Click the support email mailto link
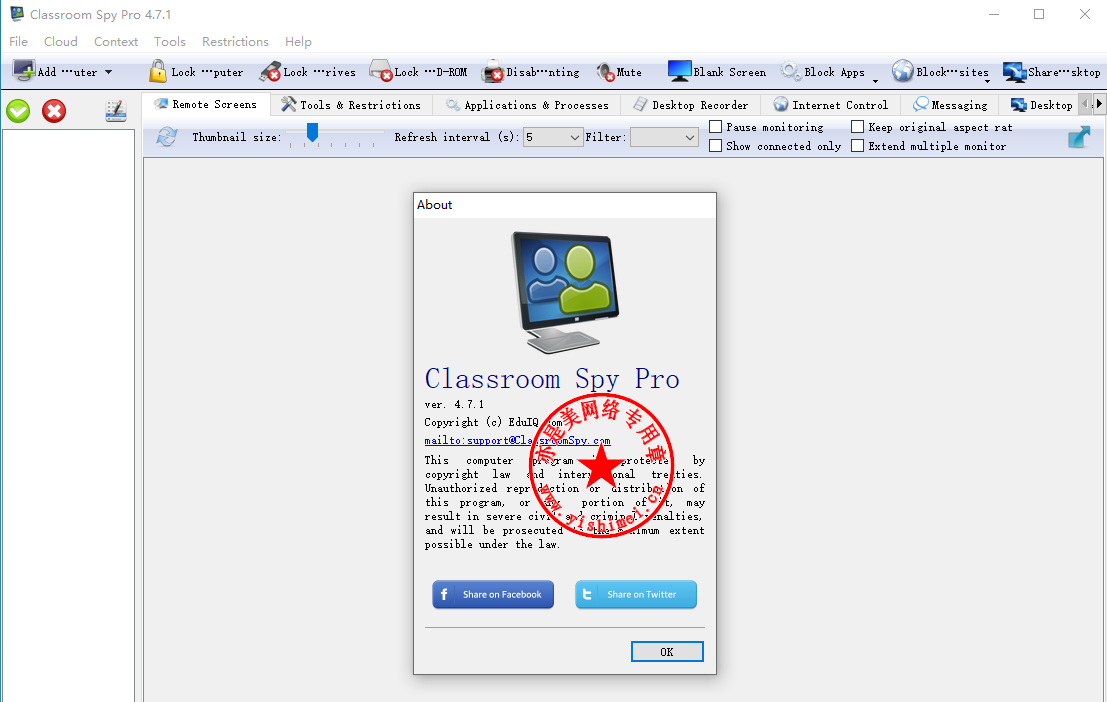Viewport: 1107px width, 702px height. tap(517, 440)
